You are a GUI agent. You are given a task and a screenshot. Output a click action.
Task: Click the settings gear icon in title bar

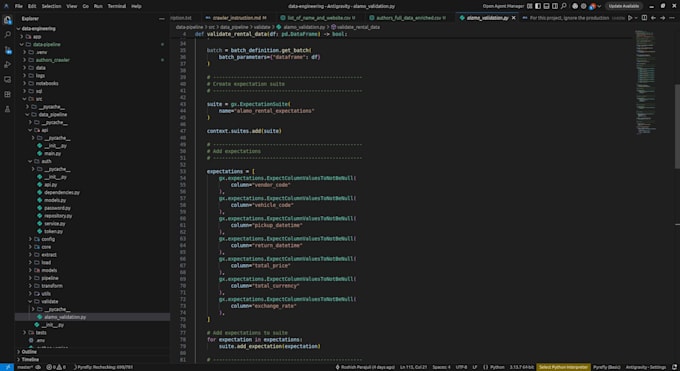[584, 6]
